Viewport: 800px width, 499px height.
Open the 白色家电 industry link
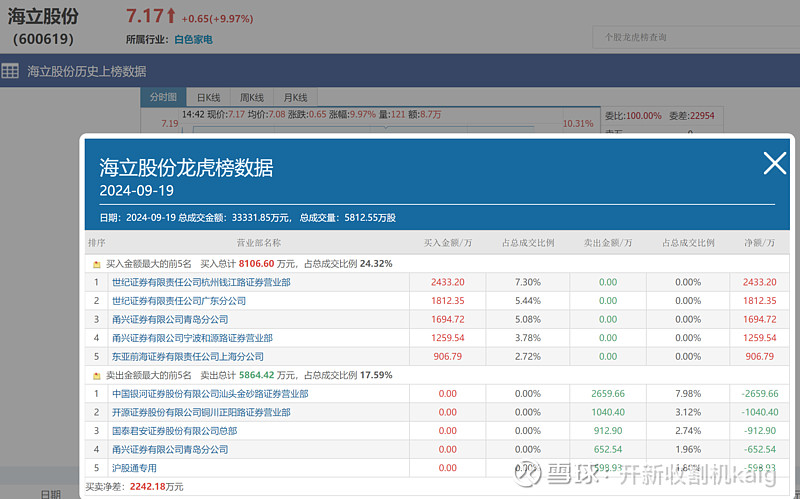click(193, 39)
